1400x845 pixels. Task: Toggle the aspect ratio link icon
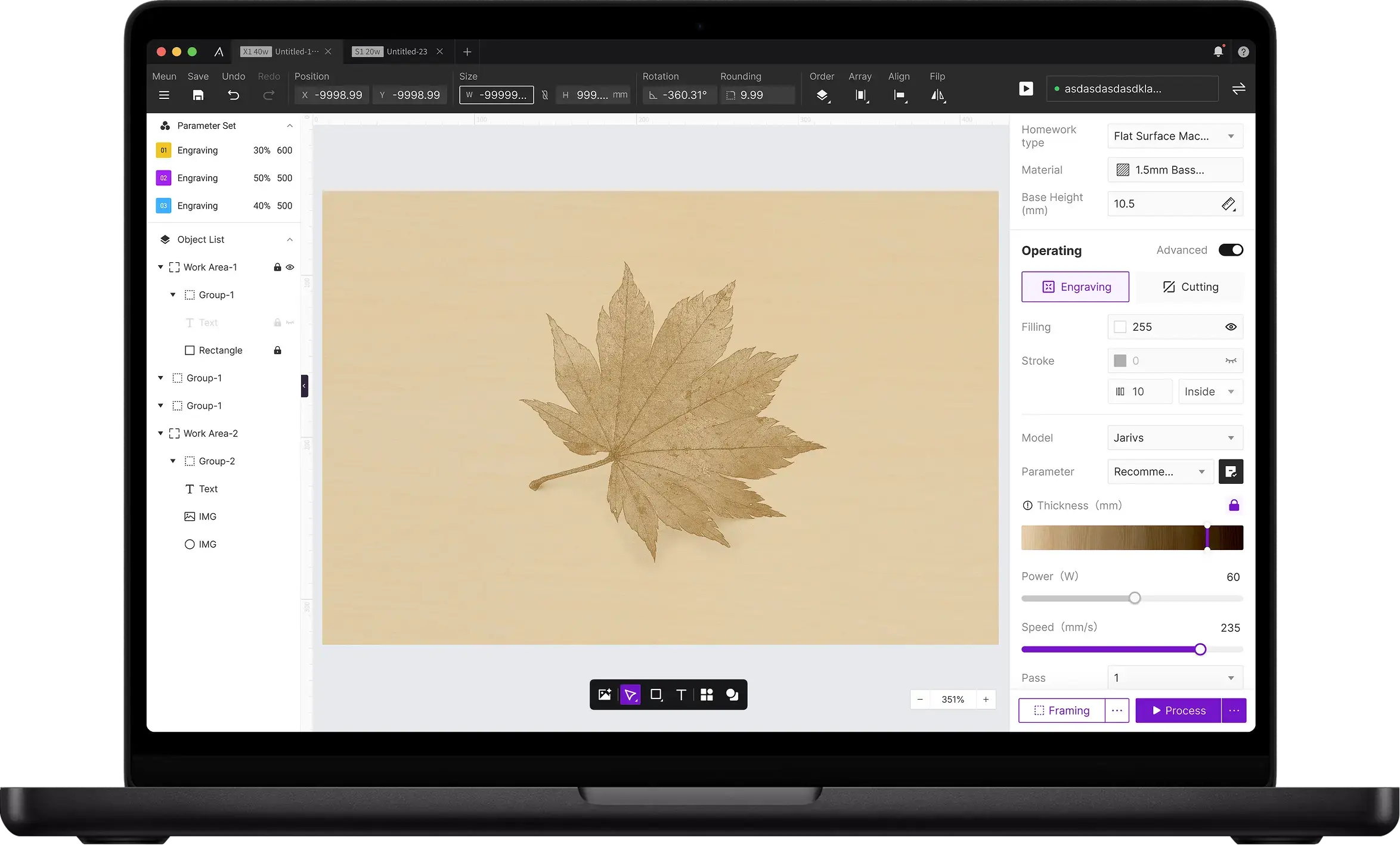(544, 95)
